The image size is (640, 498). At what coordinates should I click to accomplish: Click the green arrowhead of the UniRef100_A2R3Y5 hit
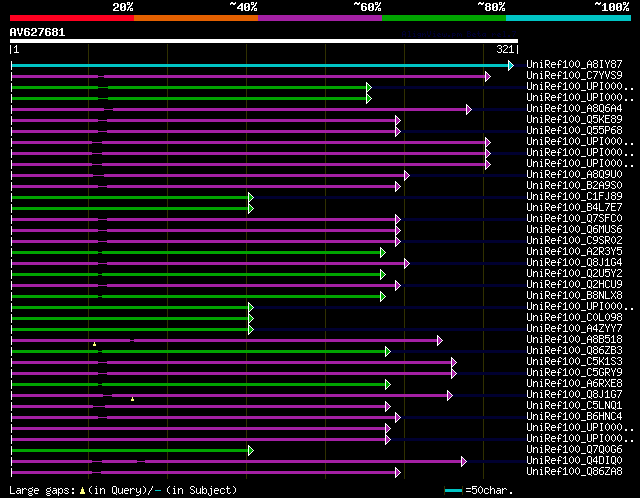point(382,253)
